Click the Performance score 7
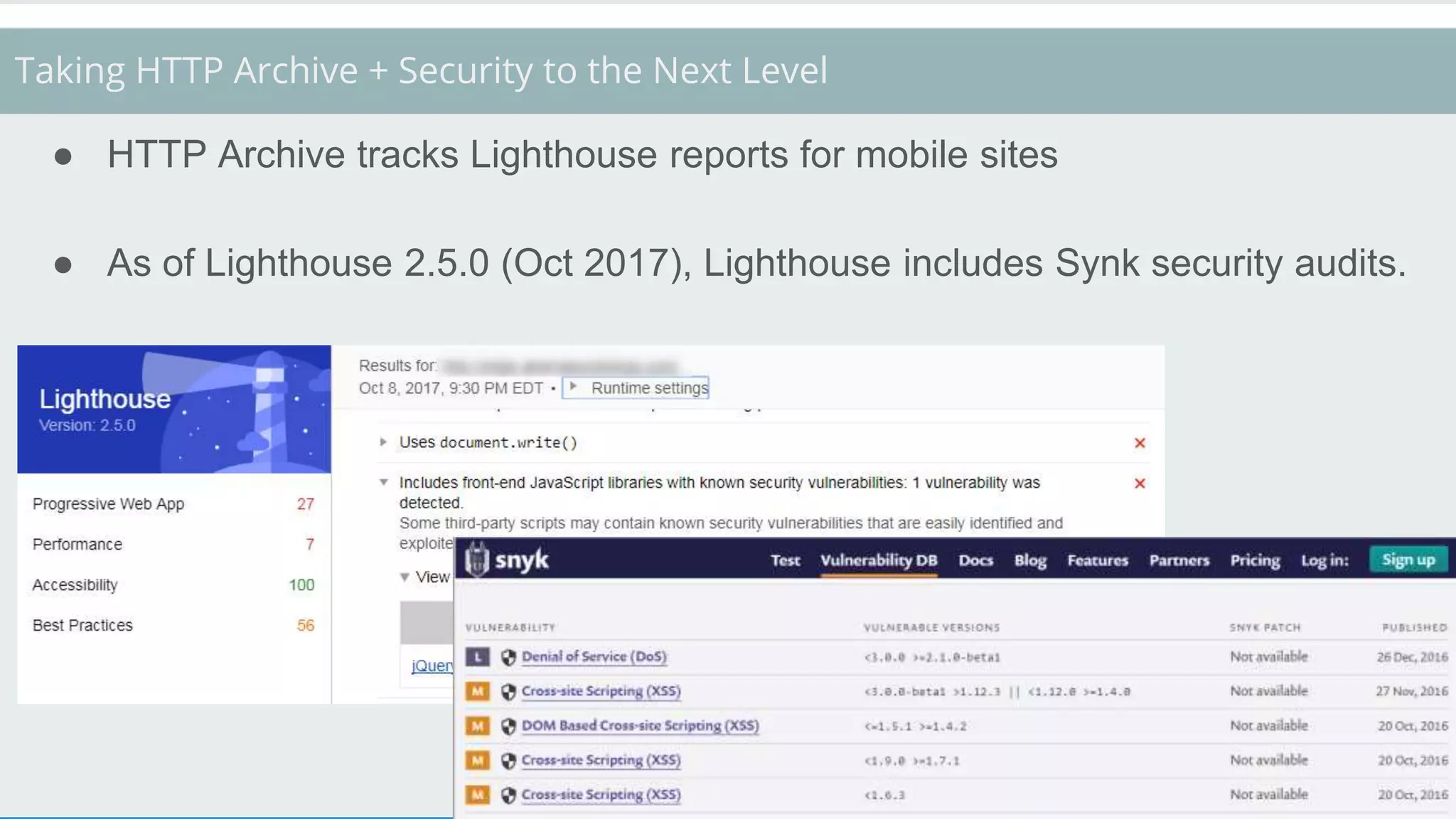This screenshot has width=1456, height=819. [310, 545]
